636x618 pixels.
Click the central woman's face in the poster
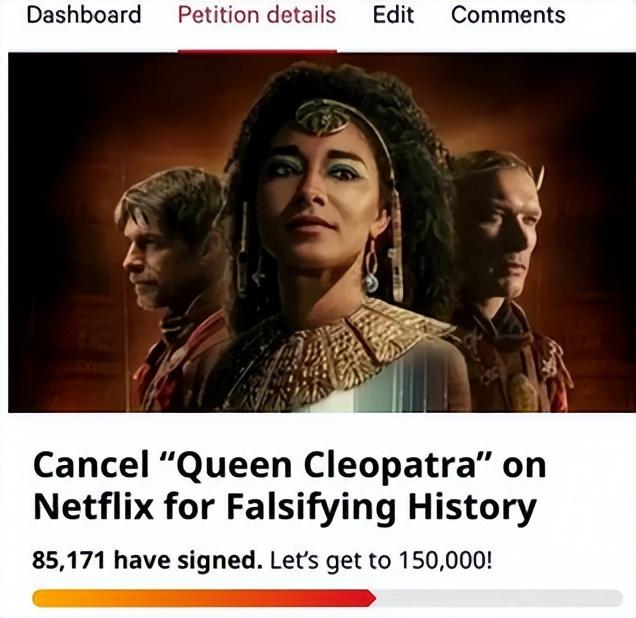311,195
